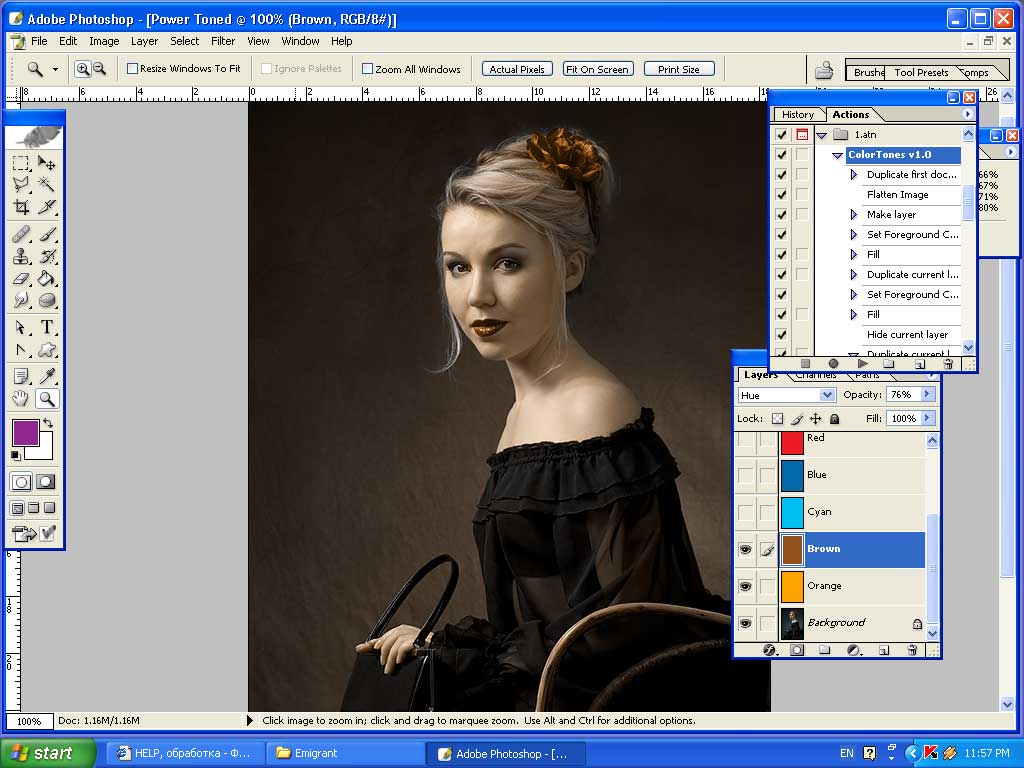Open the Windows Start menu
This screenshot has width=1024, height=768.
click(x=47, y=754)
